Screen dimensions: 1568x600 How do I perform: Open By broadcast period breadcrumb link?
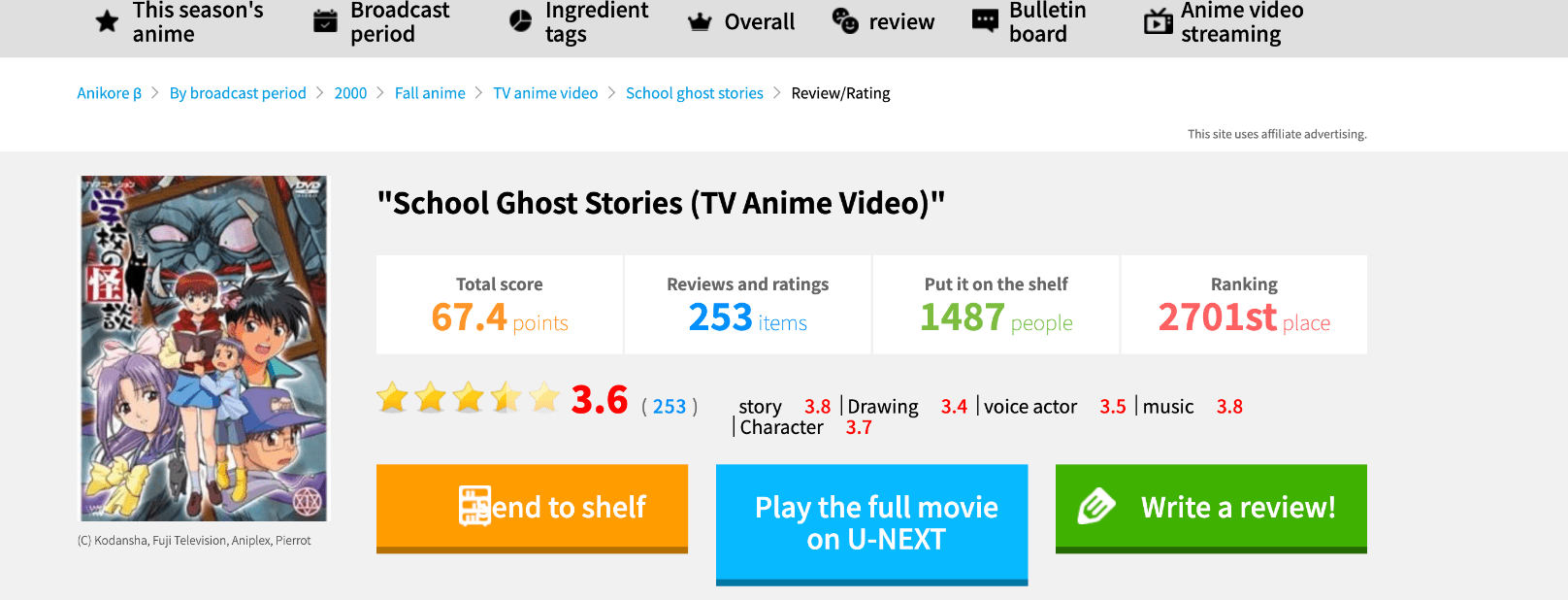pyautogui.click(x=238, y=93)
